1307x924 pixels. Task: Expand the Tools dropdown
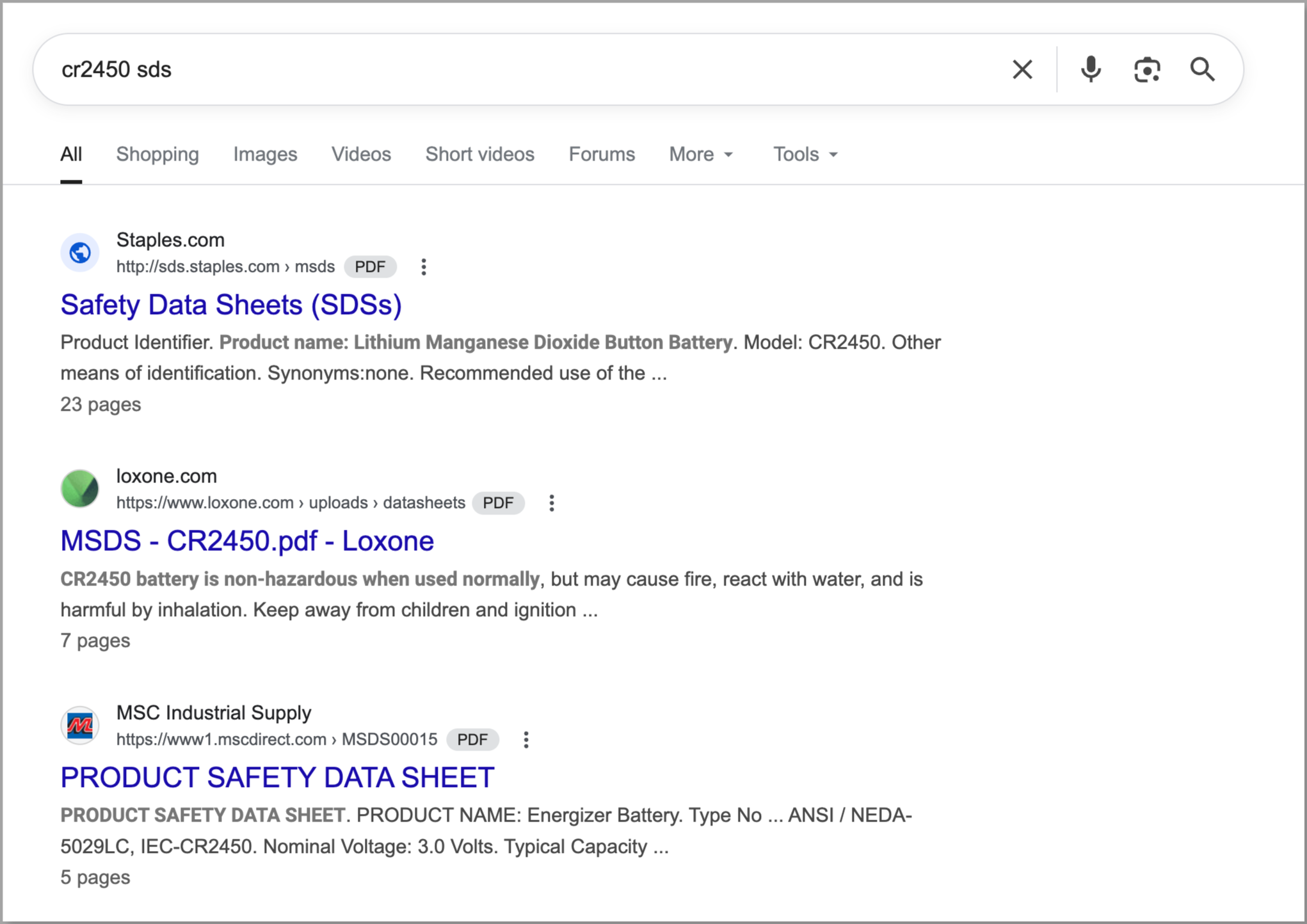click(805, 154)
